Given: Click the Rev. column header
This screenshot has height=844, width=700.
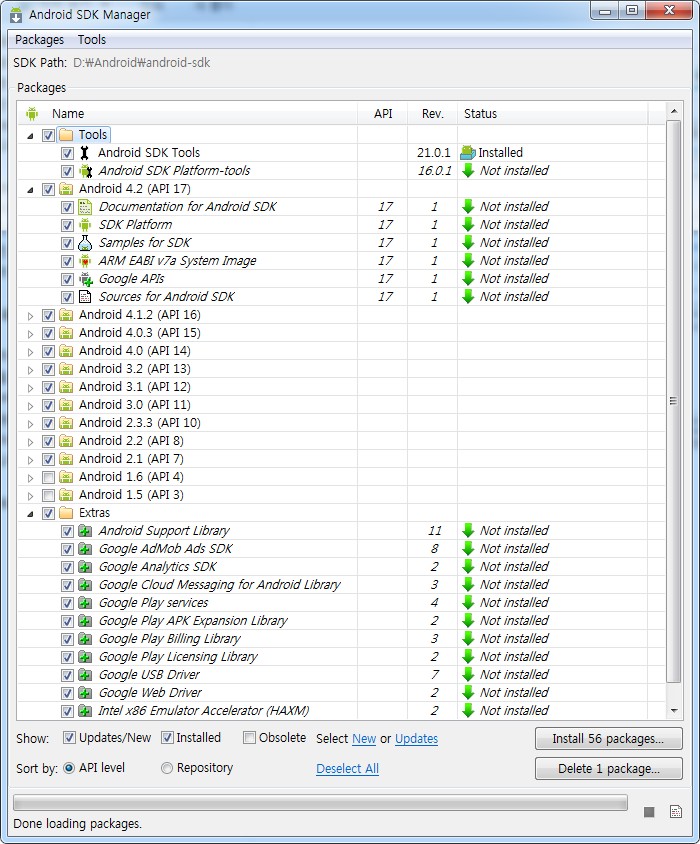Looking at the screenshot, I should pos(432,114).
